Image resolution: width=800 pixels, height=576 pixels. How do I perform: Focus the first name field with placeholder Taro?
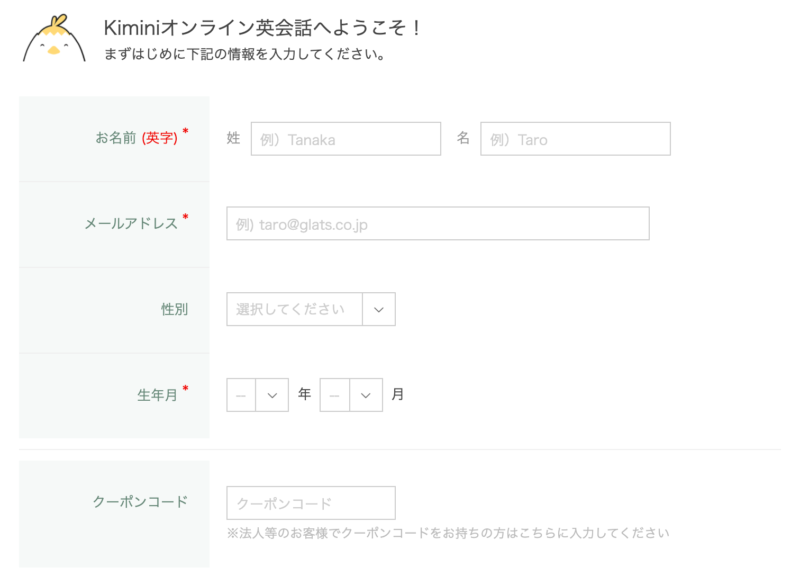click(x=575, y=139)
